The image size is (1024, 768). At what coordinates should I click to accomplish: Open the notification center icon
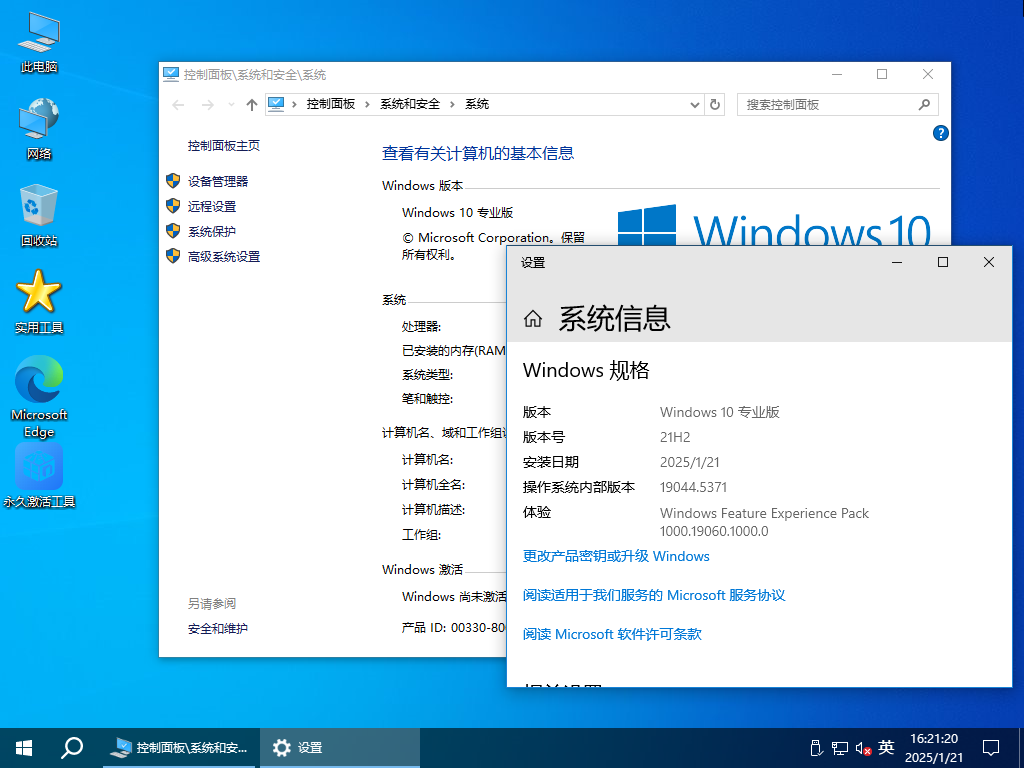(x=991, y=748)
